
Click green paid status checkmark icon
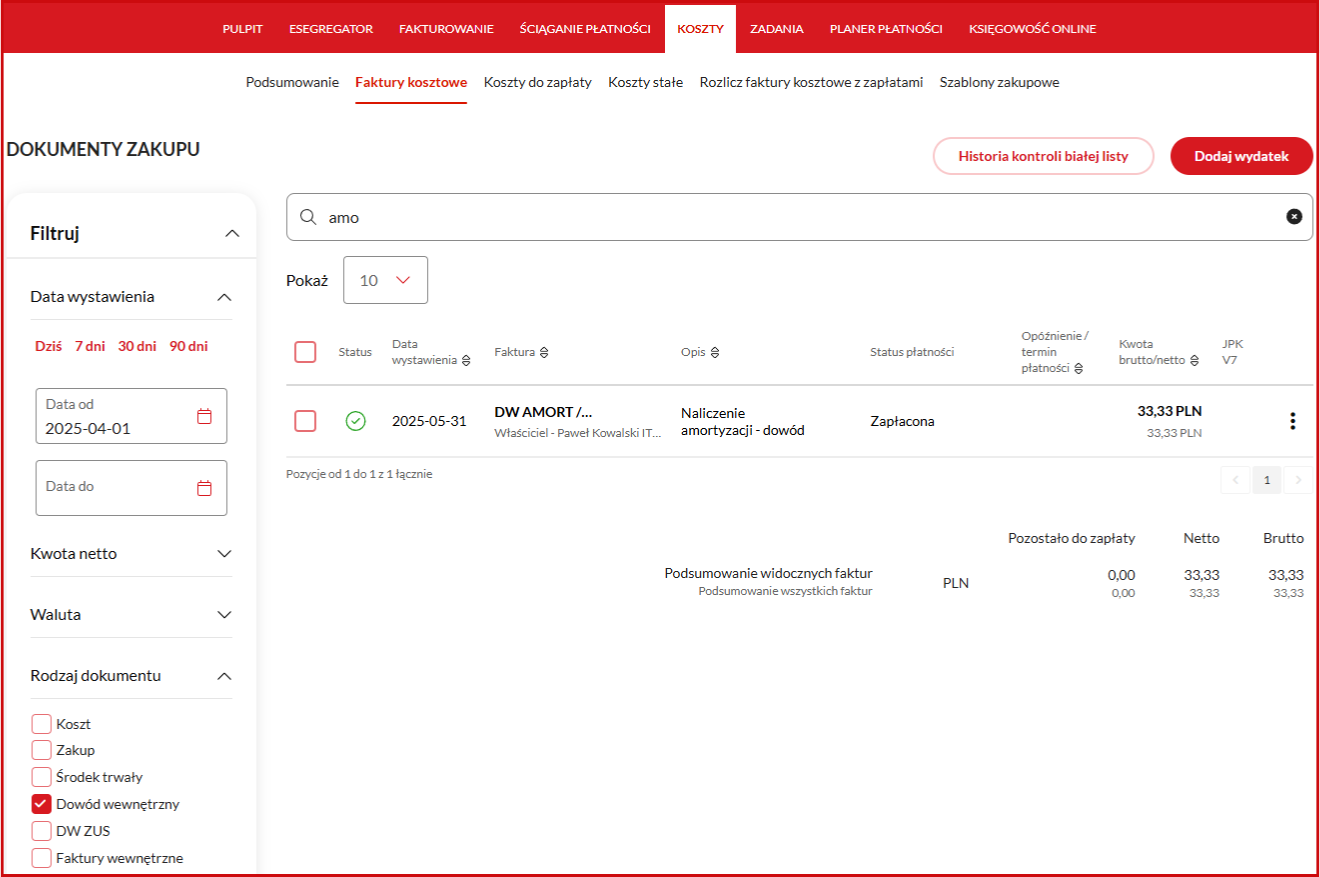(x=355, y=421)
